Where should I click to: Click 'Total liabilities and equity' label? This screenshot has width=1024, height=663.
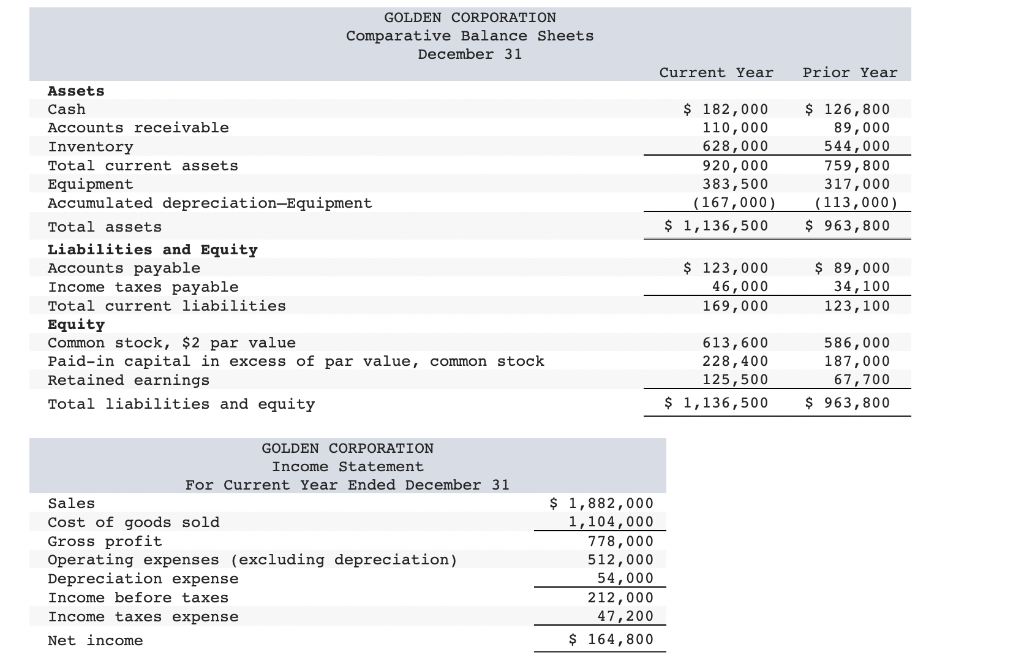tap(181, 404)
